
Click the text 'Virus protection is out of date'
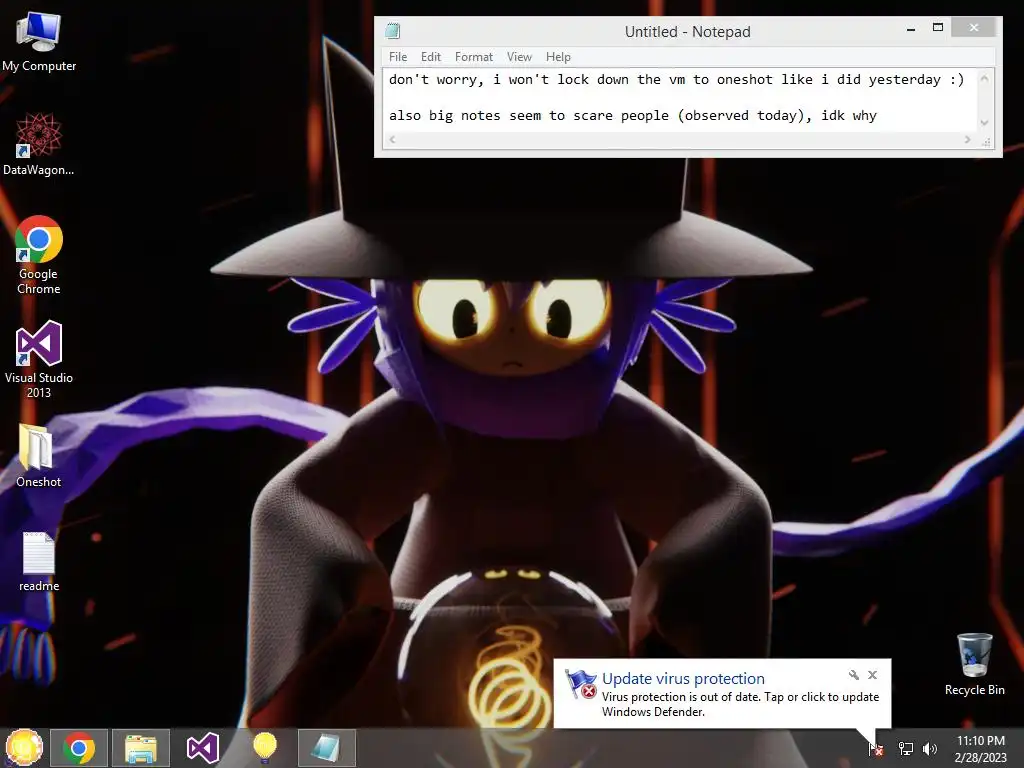[680, 697]
